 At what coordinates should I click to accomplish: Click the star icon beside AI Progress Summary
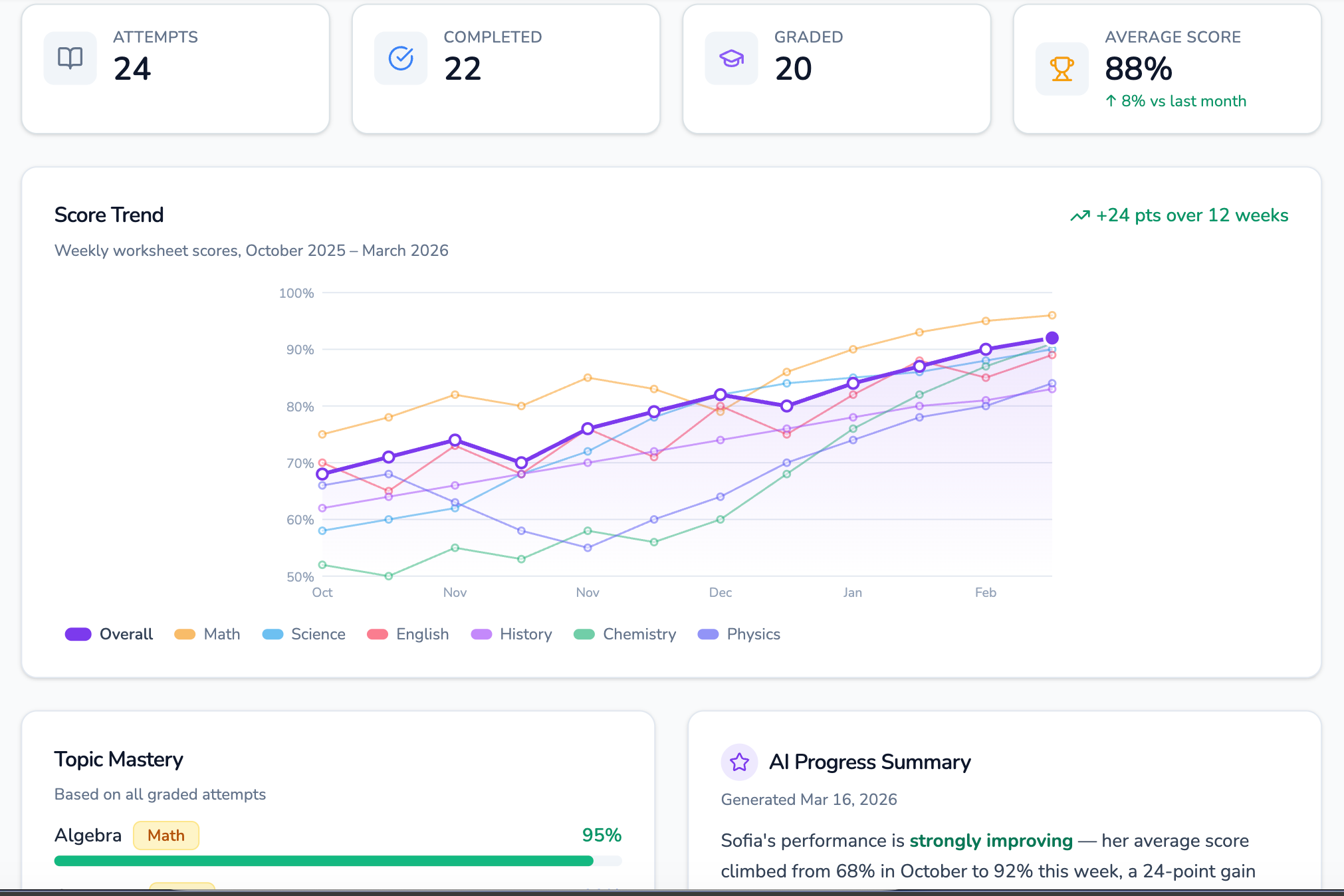point(738,762)
